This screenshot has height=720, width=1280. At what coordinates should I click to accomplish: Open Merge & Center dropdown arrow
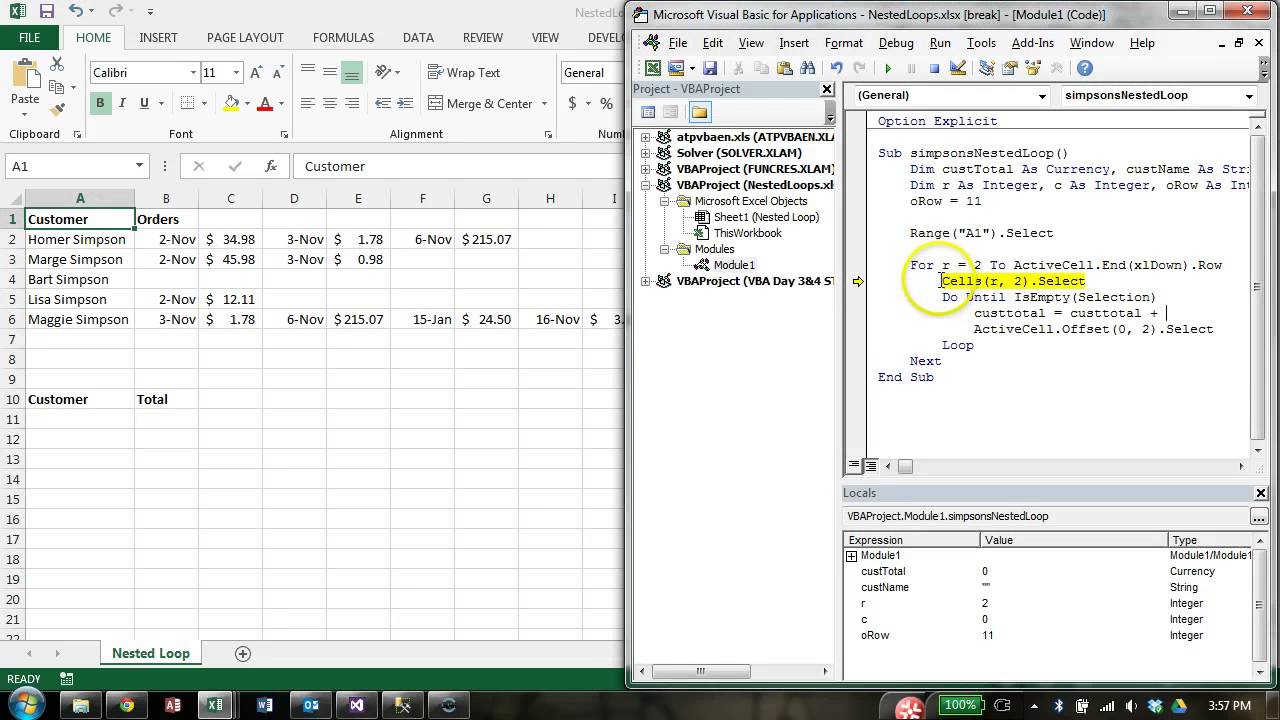(x=544, y=103)
